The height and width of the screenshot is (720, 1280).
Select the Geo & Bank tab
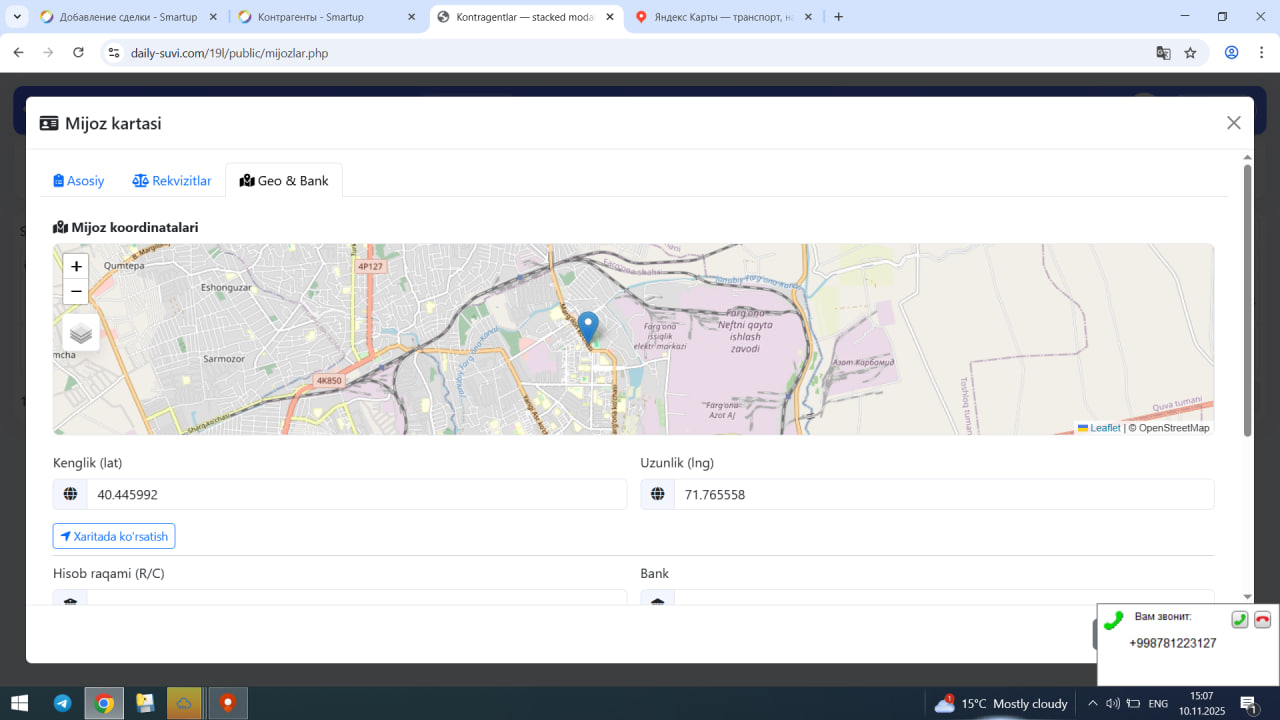point(284,181)
